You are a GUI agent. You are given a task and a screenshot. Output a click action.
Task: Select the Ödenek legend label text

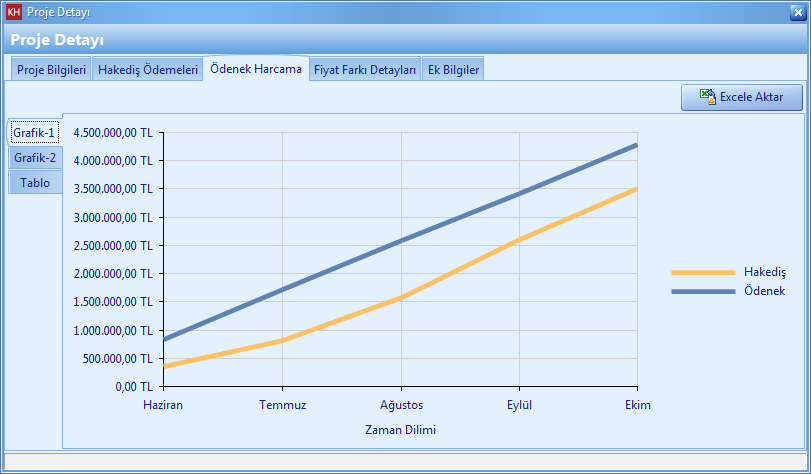764,291
